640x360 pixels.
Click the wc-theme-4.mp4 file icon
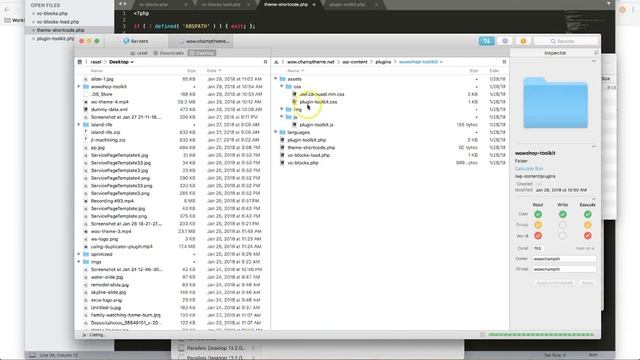pyautogui.click(x=86, y=102)
